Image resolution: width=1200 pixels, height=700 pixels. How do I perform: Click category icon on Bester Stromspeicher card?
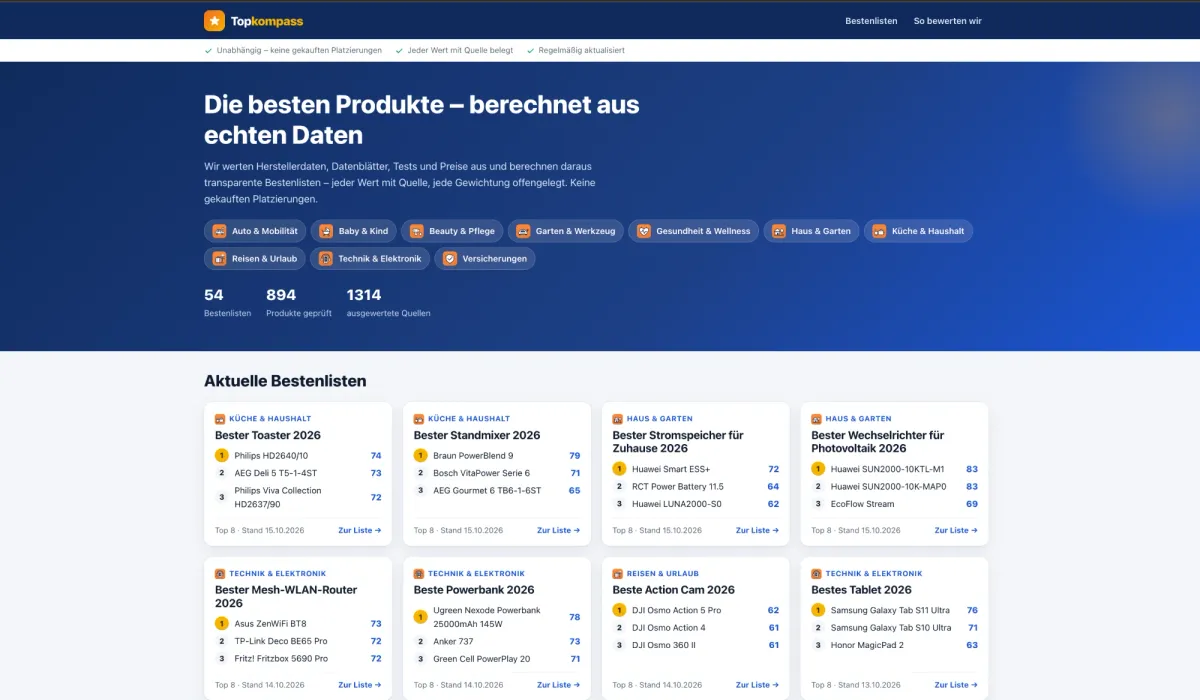pos(618,419)
